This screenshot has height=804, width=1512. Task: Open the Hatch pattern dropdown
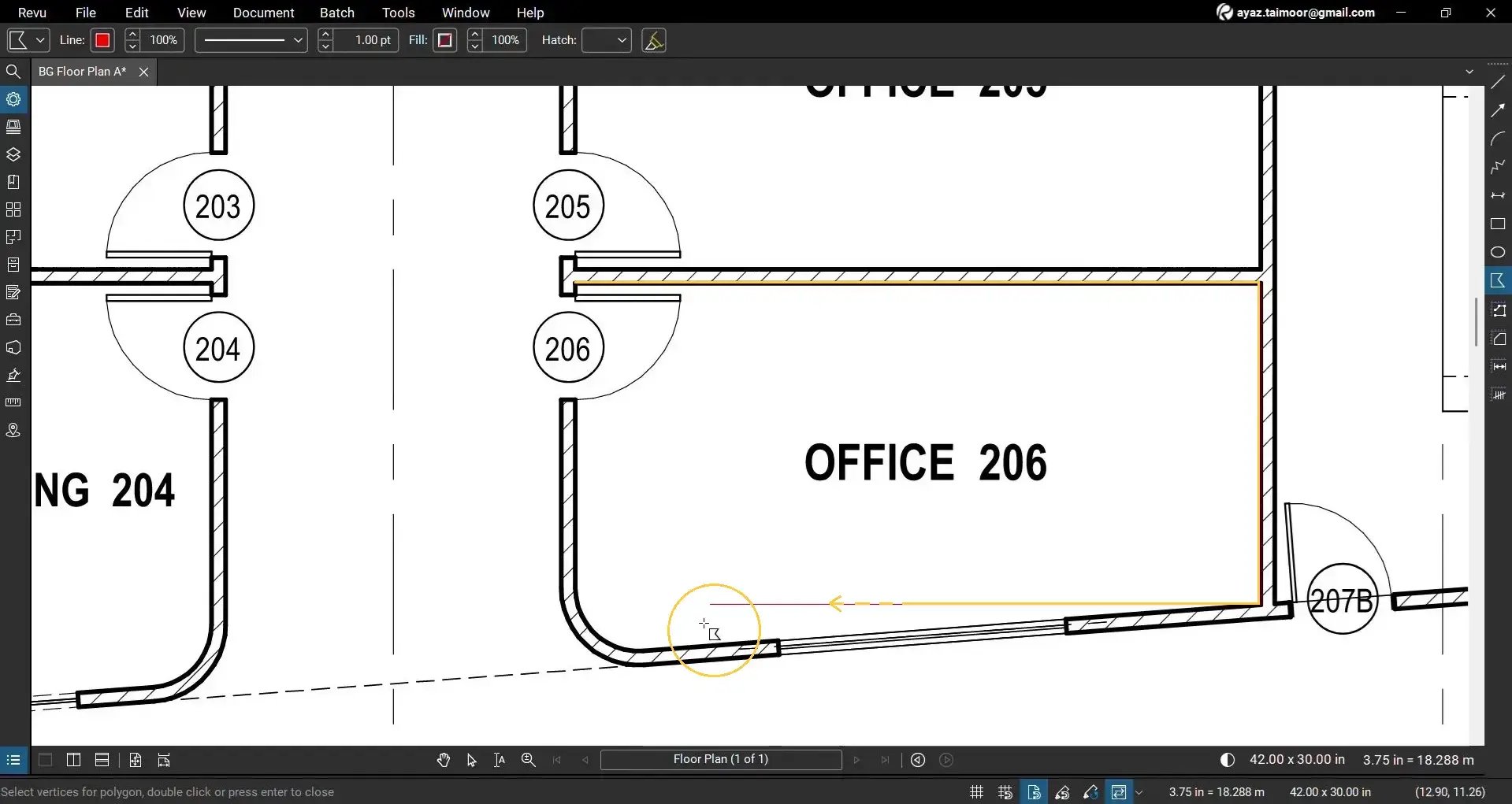606,40
